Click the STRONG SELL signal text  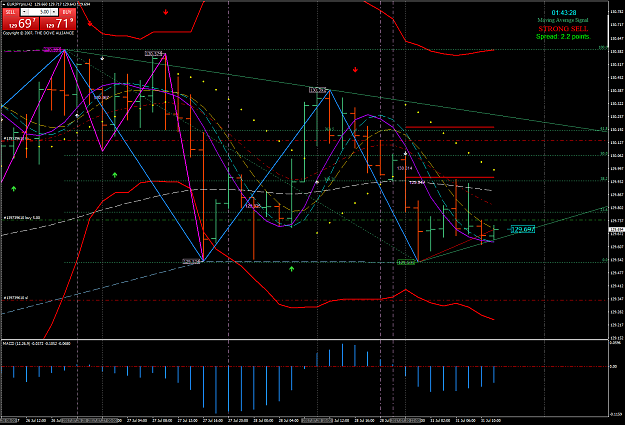point(563,29)
